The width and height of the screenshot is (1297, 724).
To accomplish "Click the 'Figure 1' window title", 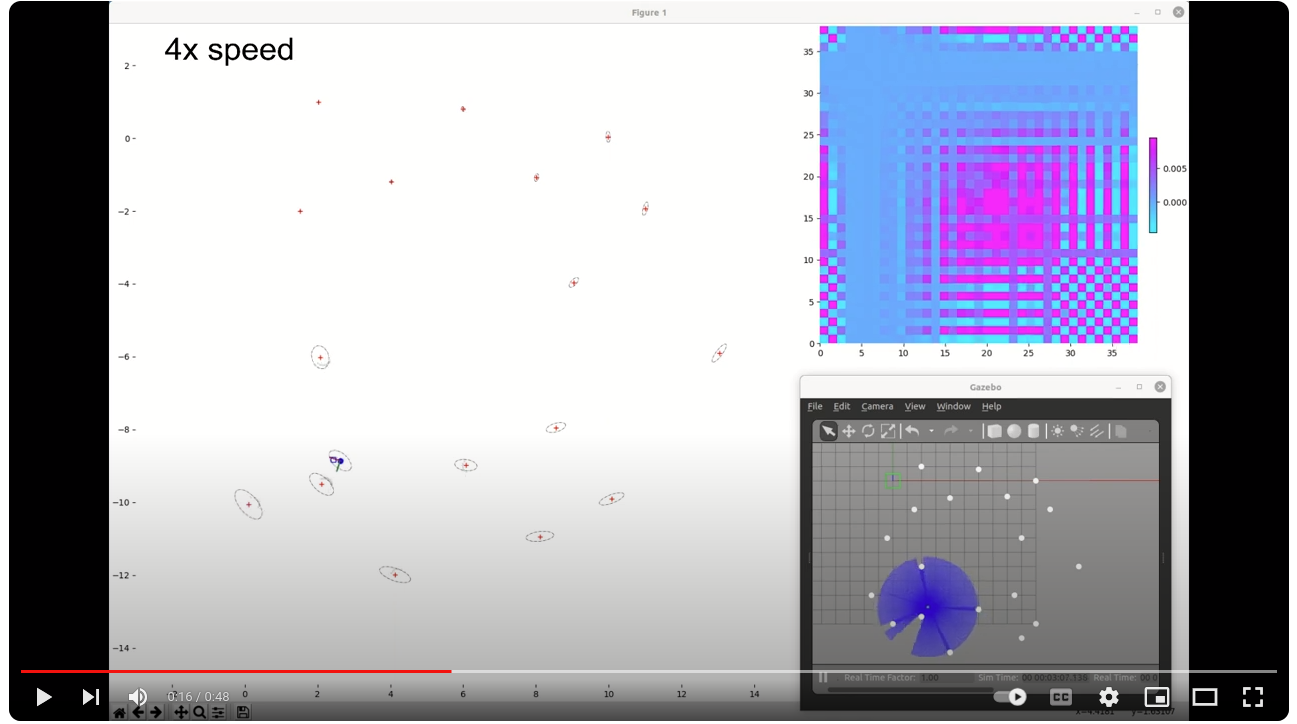I will [x=649, y=12].
